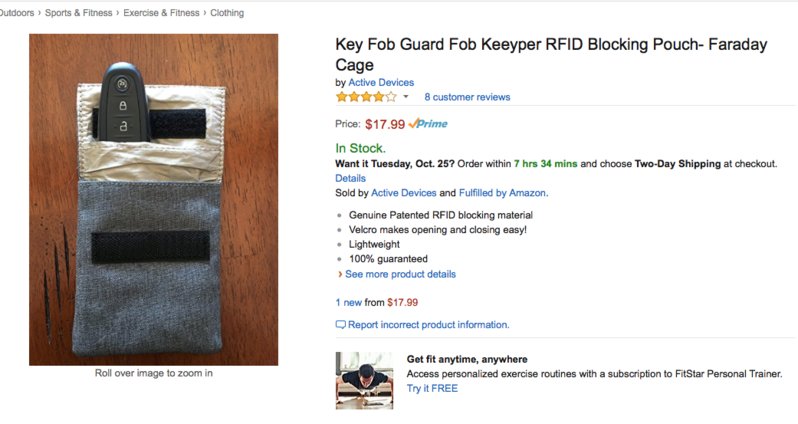798x424 pixels.
Task: Open the 8 customer reviews link
Action: (x=467, y=97)
